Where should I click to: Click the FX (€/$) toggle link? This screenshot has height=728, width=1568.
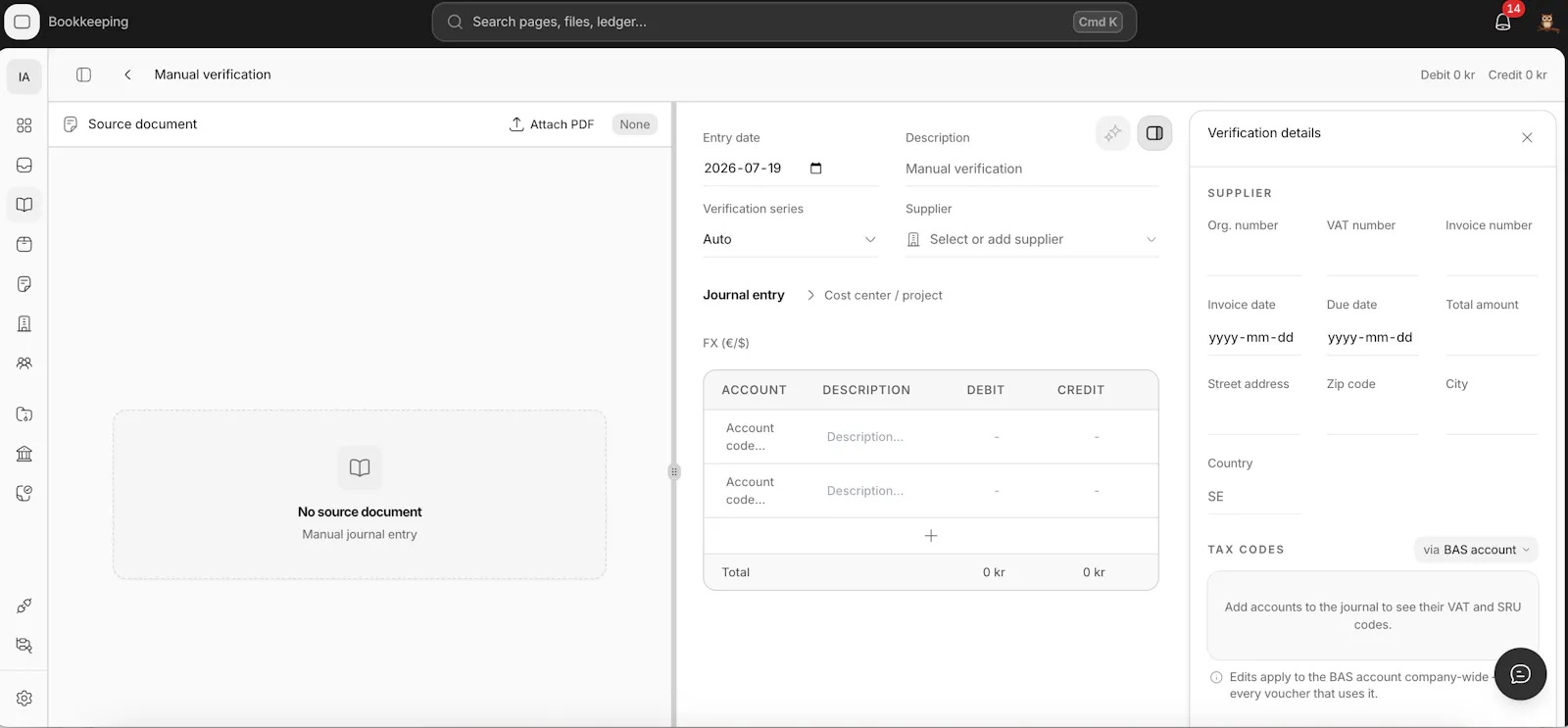click(x=726, y=343)
